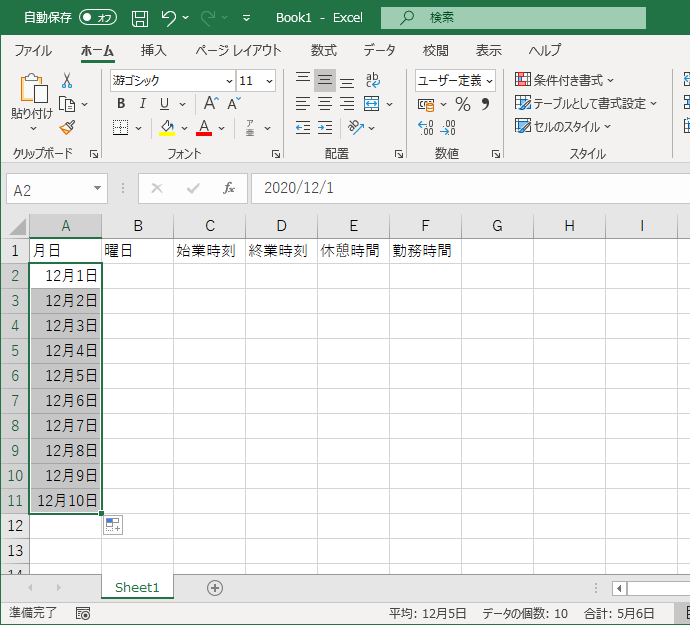Viewport: 690px width, 625px height.
Task: Click the Auto Fill Options icon below A11
Action: tap(113, 525)
